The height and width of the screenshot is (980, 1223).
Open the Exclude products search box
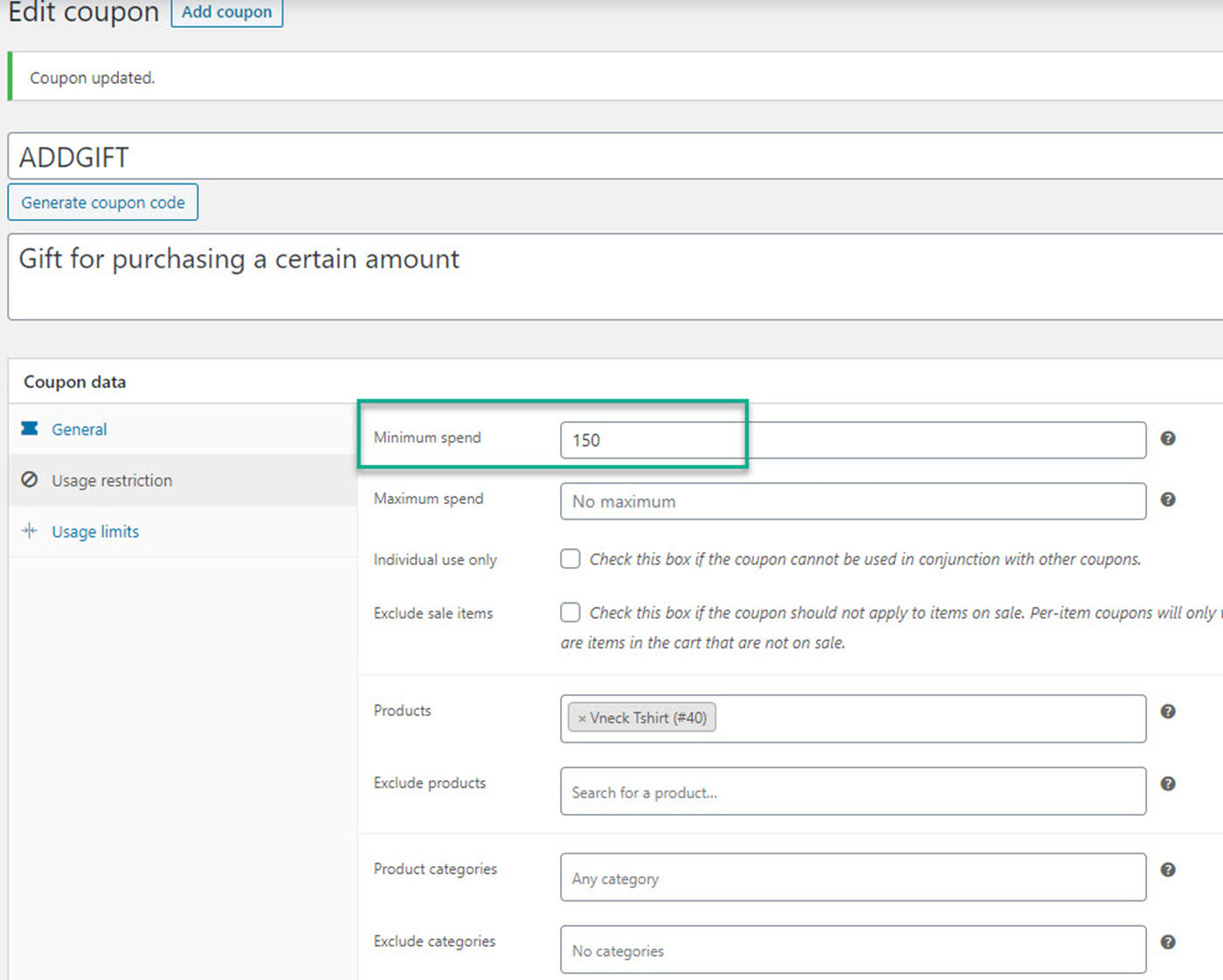[x=852, y=792]
